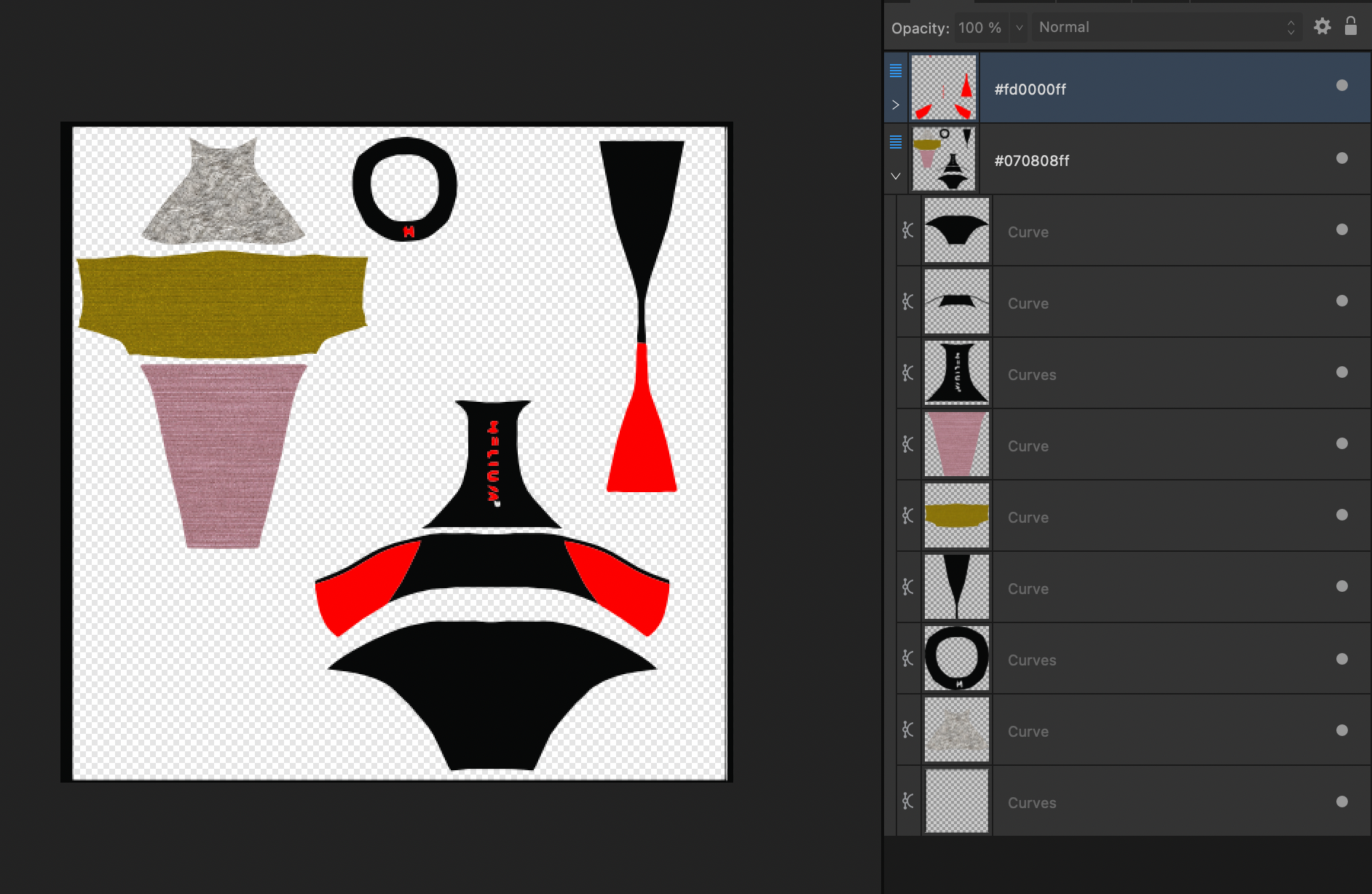Click the Curves label next to black vase thumbnail
This screenshot has width=1372, height=894.
tap(1032, 375)
